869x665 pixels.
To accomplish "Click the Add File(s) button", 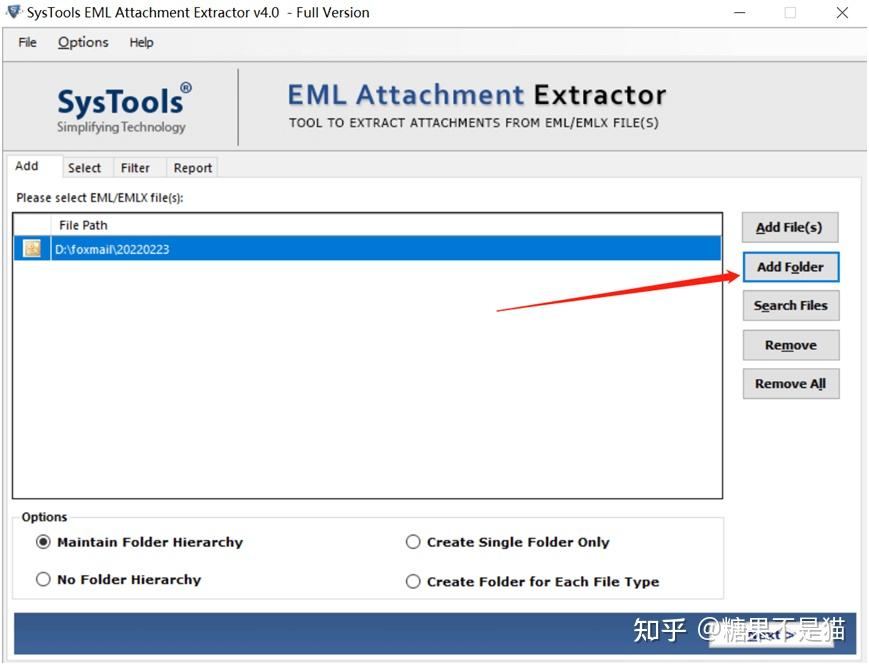I will pos(790,227).
